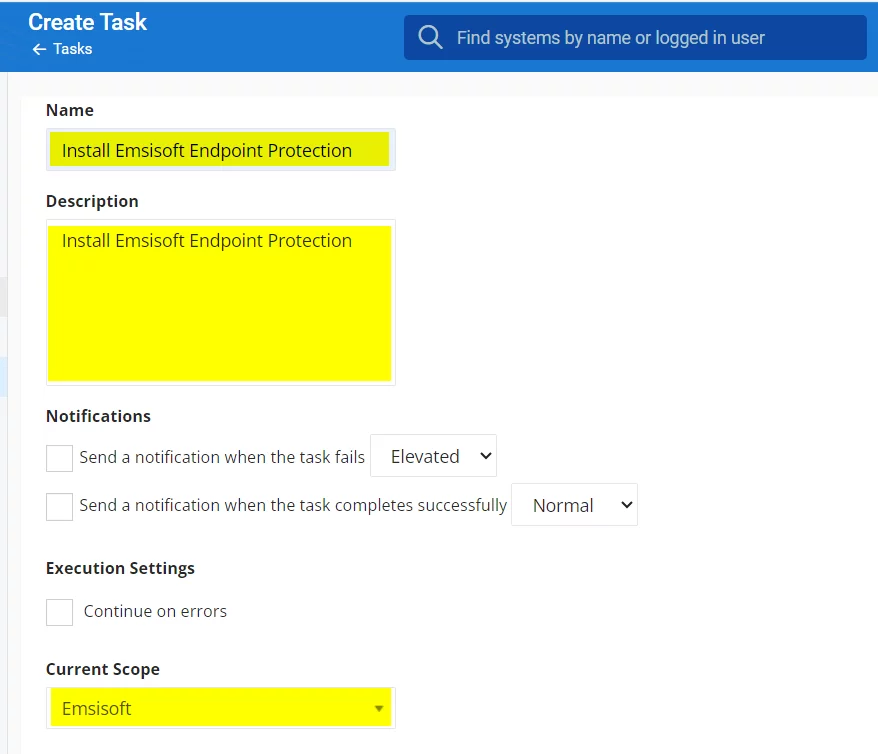Click into the Name text field
878x754 pixels.
[220, 150]
